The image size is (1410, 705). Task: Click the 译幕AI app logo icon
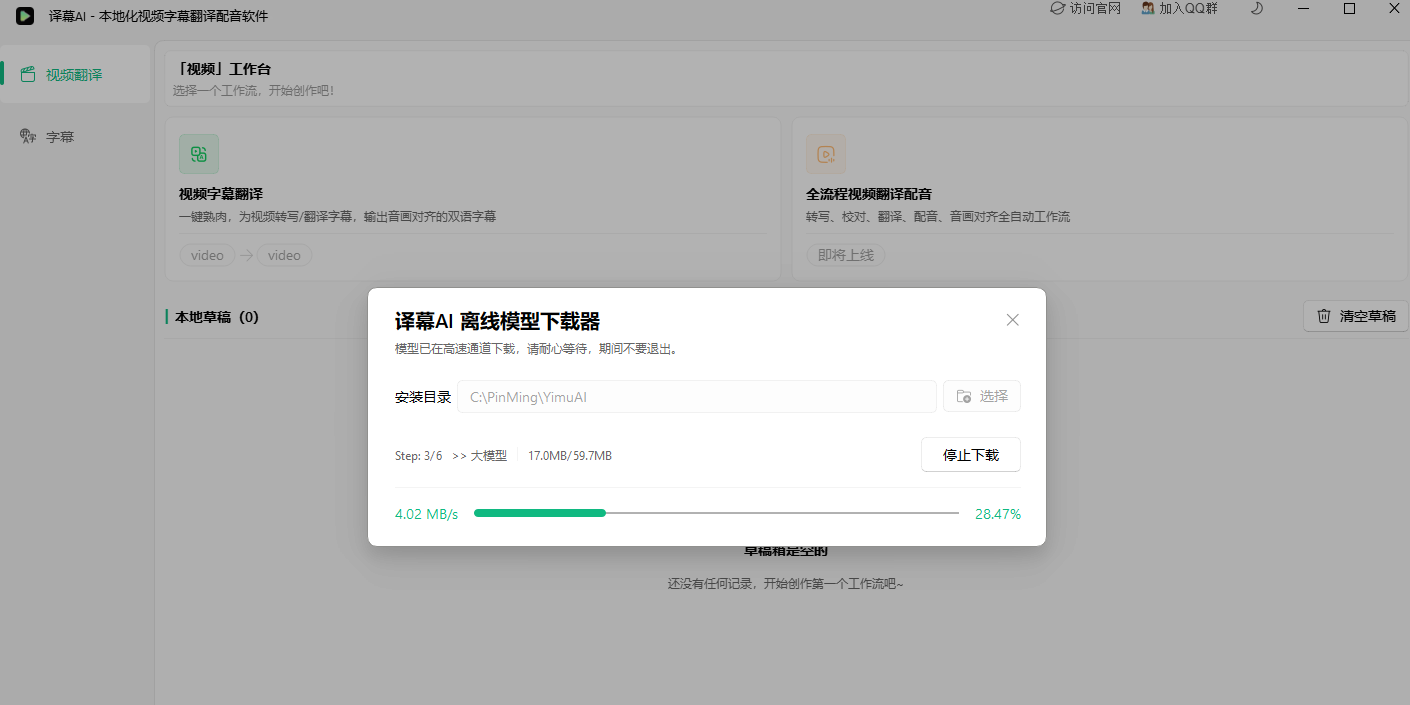[25, 16]
